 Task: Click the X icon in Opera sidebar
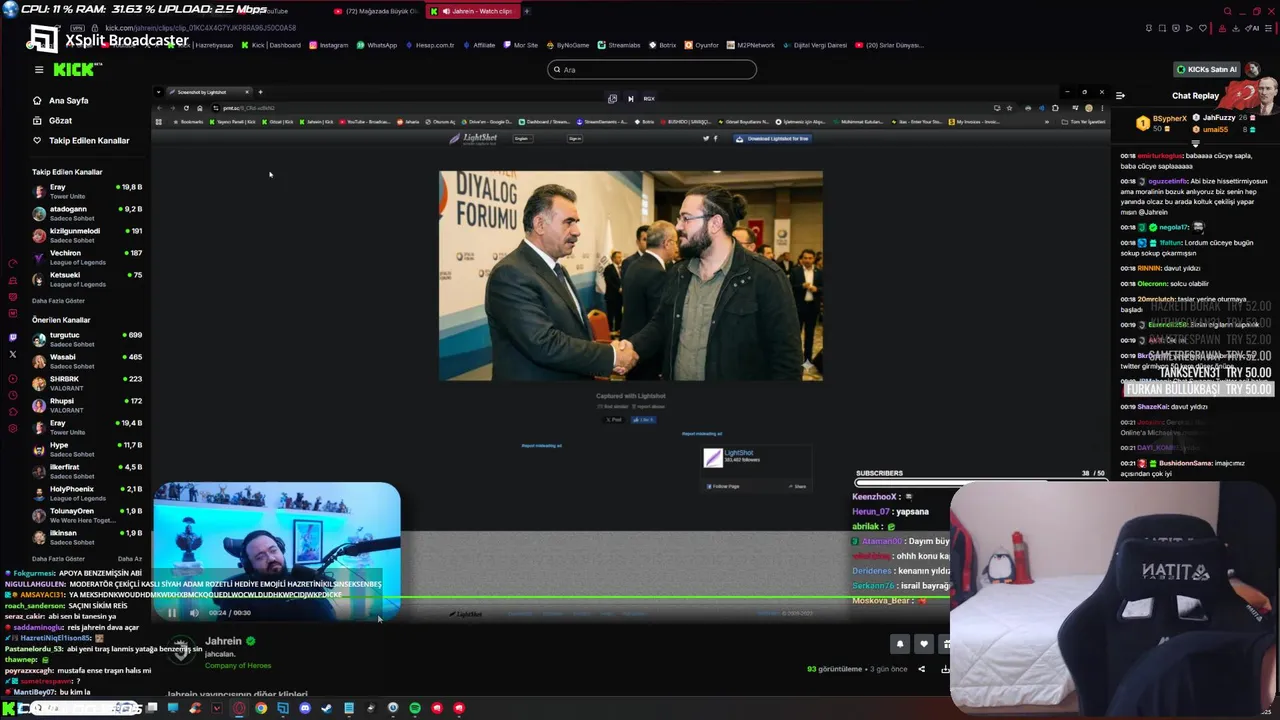pos(12,354)
